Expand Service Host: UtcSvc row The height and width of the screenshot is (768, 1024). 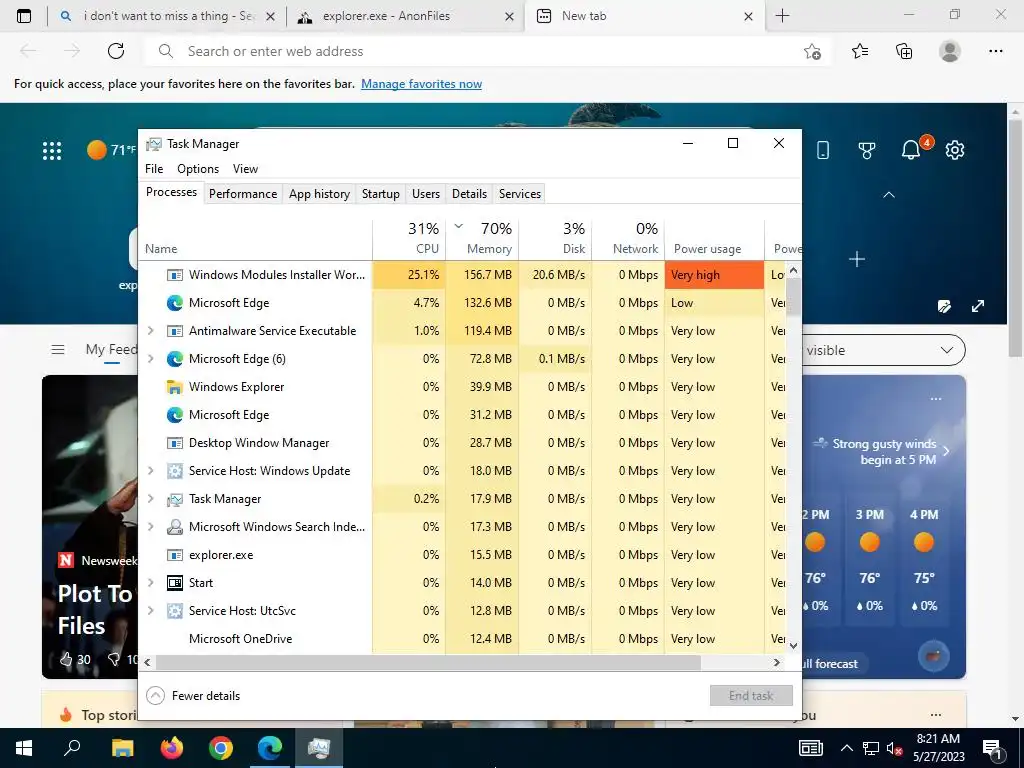click(151, 611)
